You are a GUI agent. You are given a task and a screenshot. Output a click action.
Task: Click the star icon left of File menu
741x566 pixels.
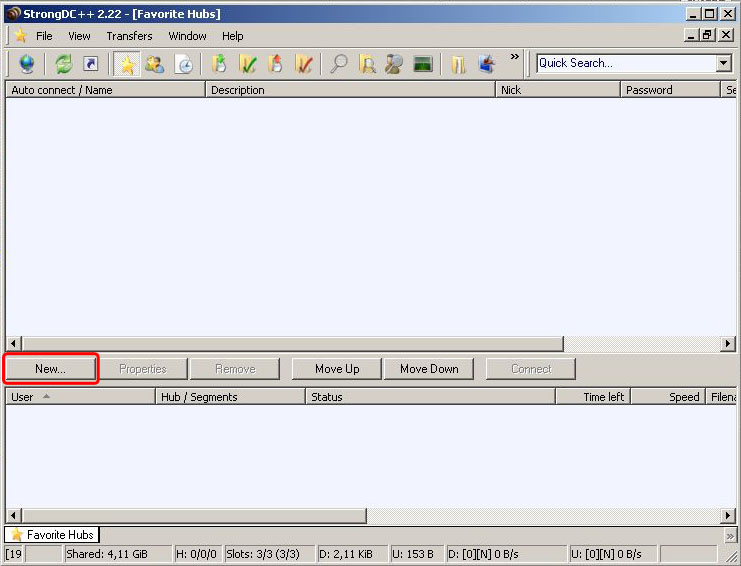pos(20,35)
